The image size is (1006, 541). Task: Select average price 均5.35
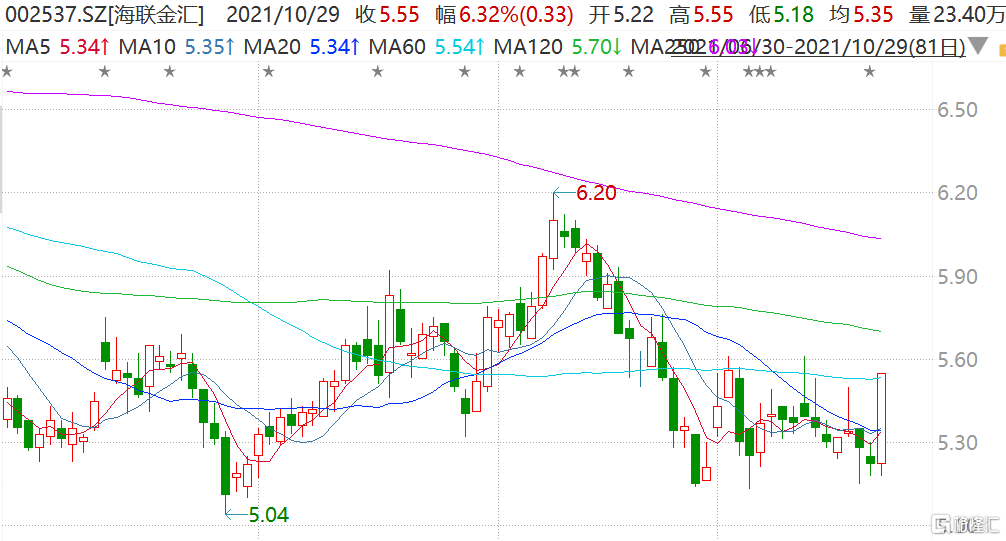point(861,14)
